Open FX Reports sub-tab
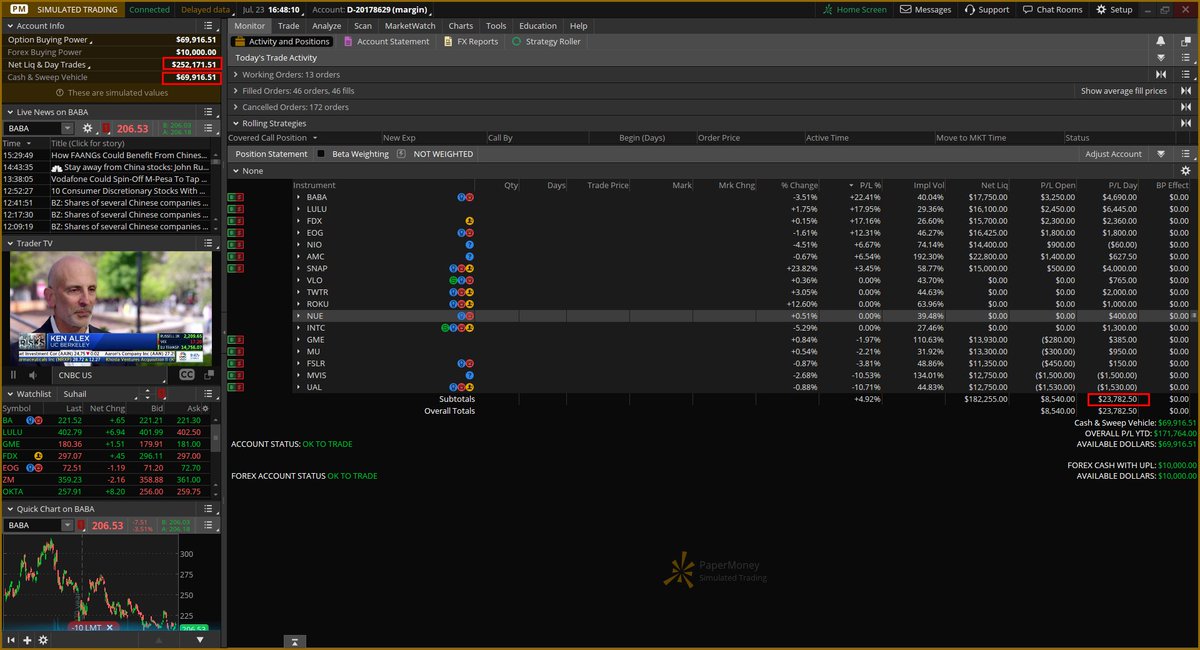 (470, 42)
